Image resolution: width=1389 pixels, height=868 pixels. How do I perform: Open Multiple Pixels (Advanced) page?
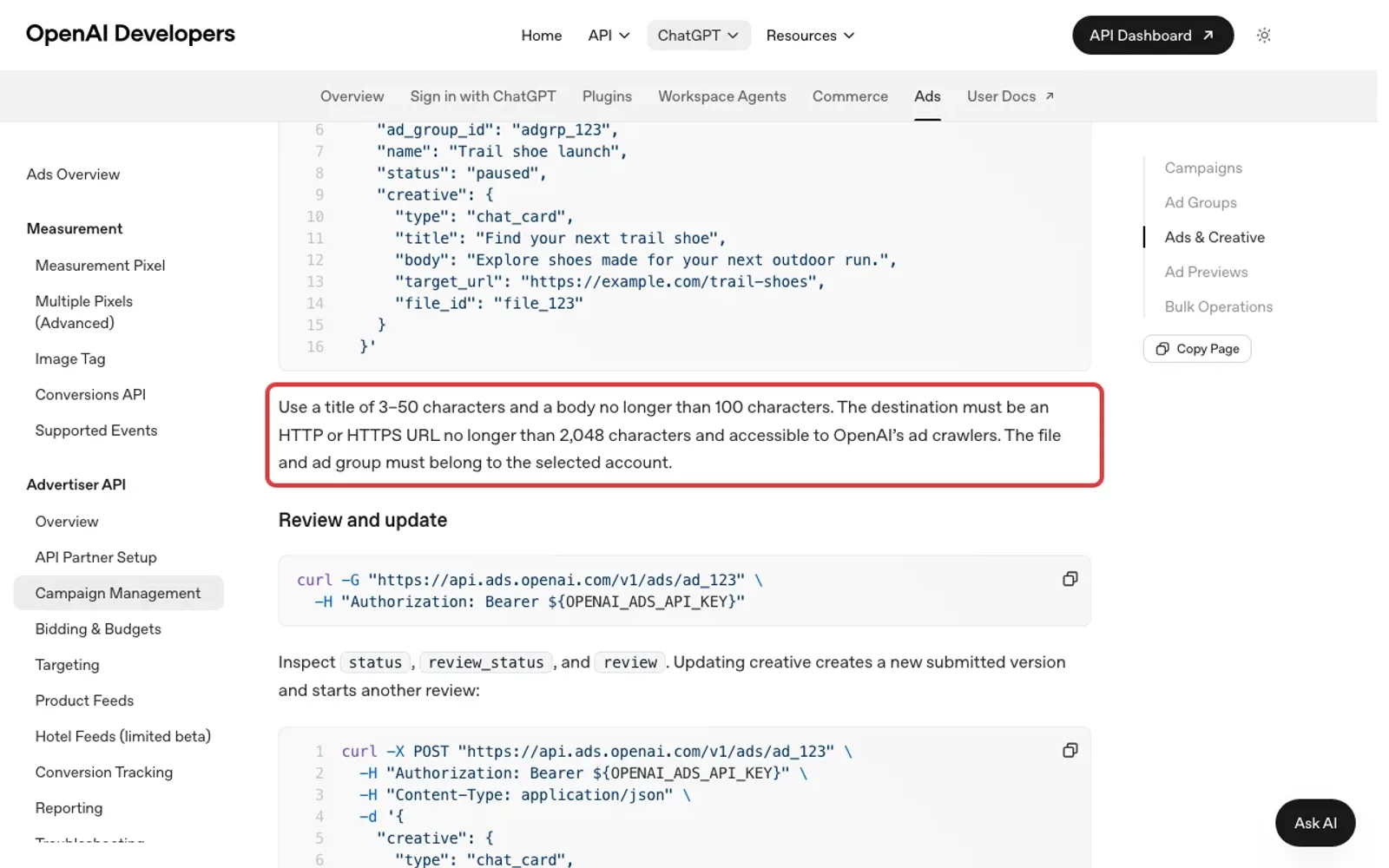84,312
